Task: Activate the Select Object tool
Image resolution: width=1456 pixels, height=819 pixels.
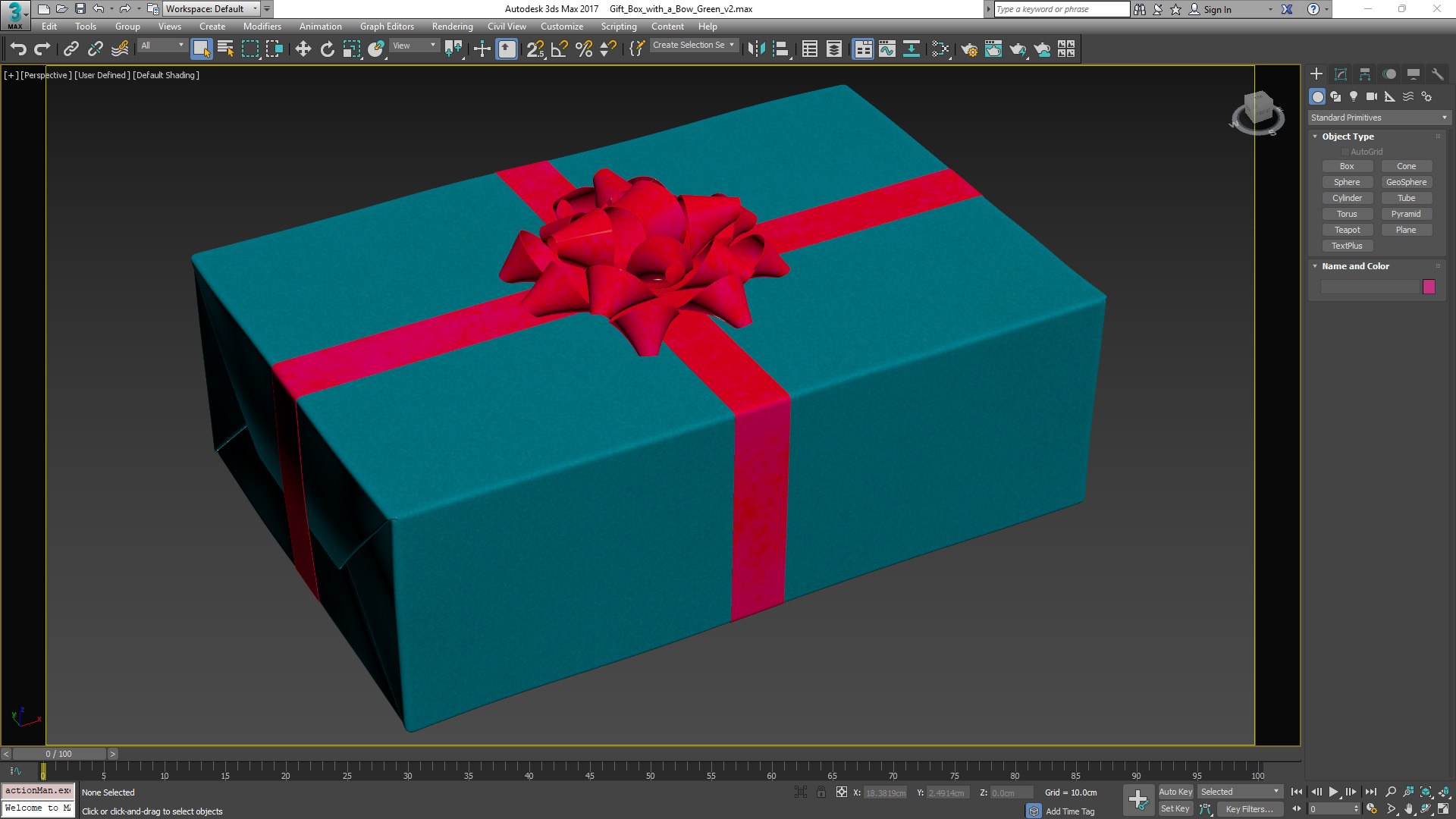Action: tap(201, 49)
